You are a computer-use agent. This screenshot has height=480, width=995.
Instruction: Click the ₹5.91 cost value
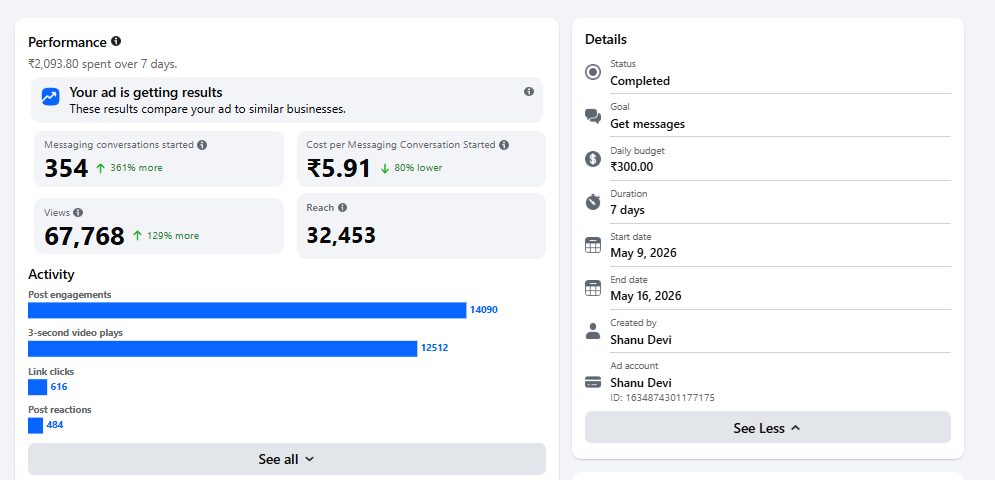339,168
